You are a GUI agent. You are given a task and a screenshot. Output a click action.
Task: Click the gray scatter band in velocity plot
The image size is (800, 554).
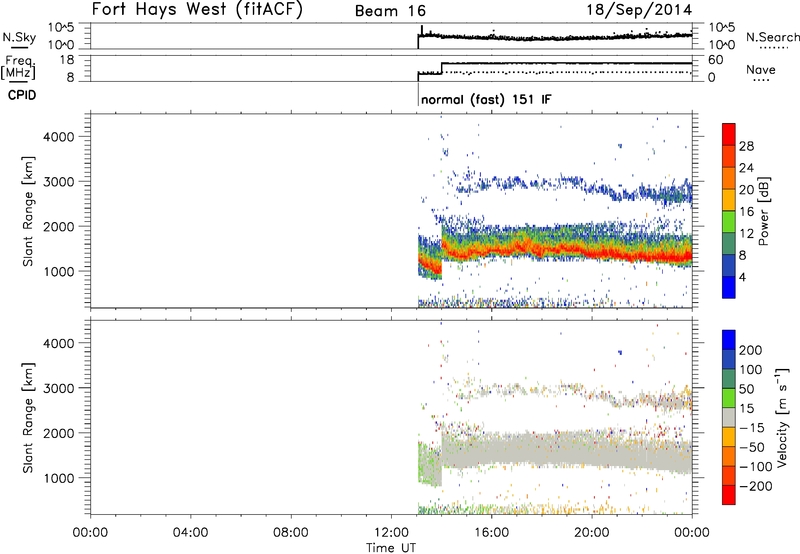(x=566, y=449)
